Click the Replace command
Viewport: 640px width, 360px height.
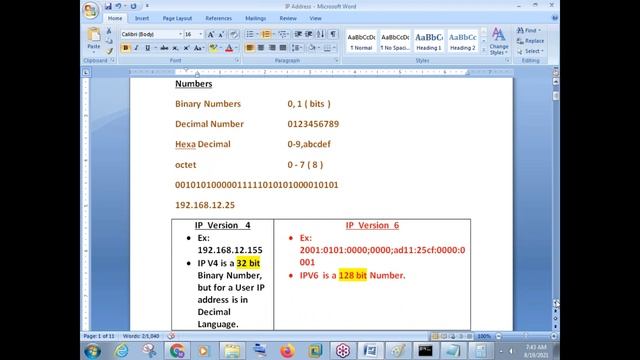coord(531,41)
